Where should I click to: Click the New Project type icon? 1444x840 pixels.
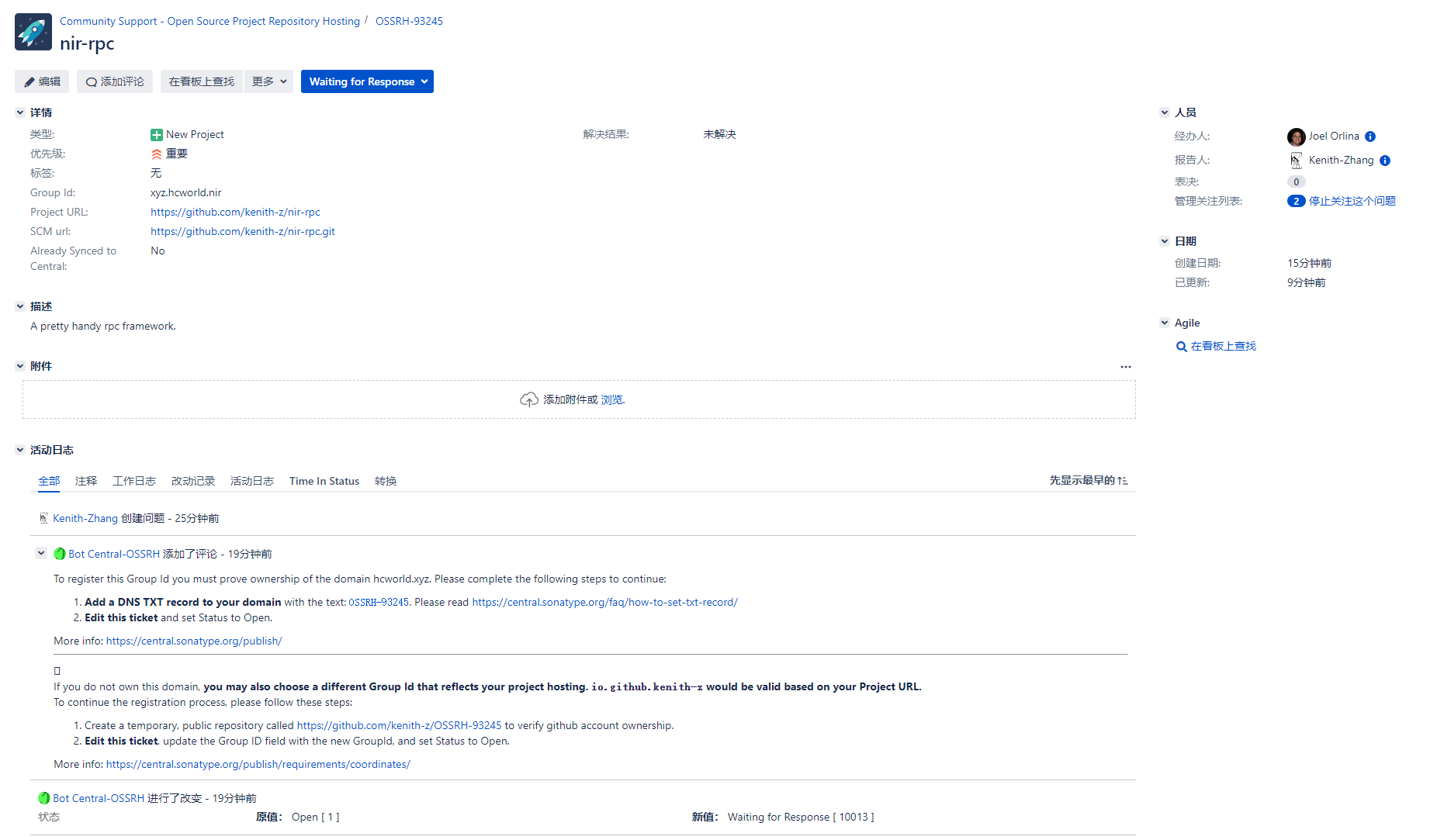click(157, 135)
